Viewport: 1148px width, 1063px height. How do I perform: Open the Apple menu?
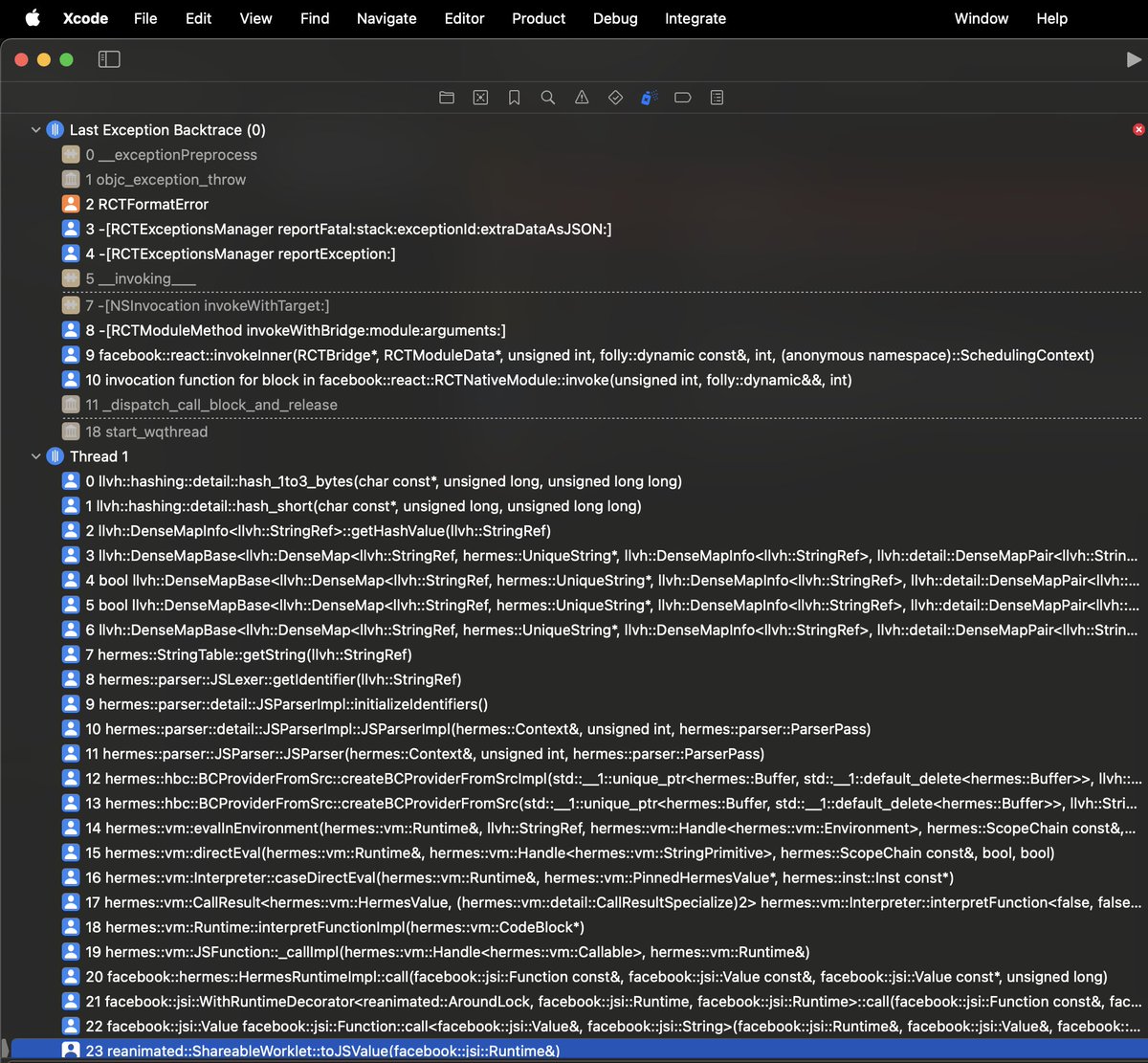coord(32,18)
